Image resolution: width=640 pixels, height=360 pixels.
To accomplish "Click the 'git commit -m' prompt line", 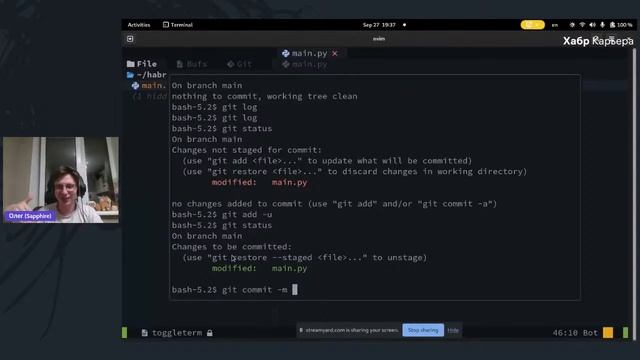I will 235,290.
